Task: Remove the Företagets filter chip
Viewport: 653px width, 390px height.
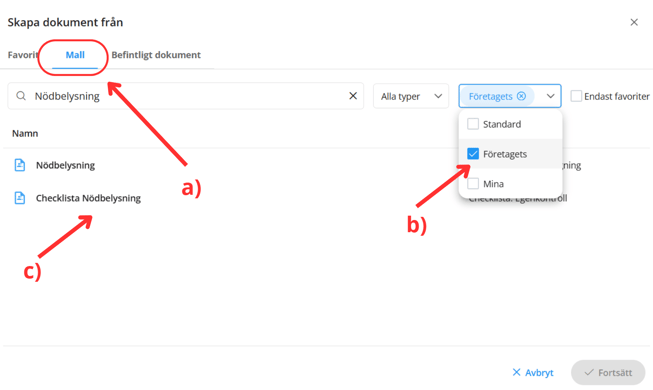Action: coord(521,96)
